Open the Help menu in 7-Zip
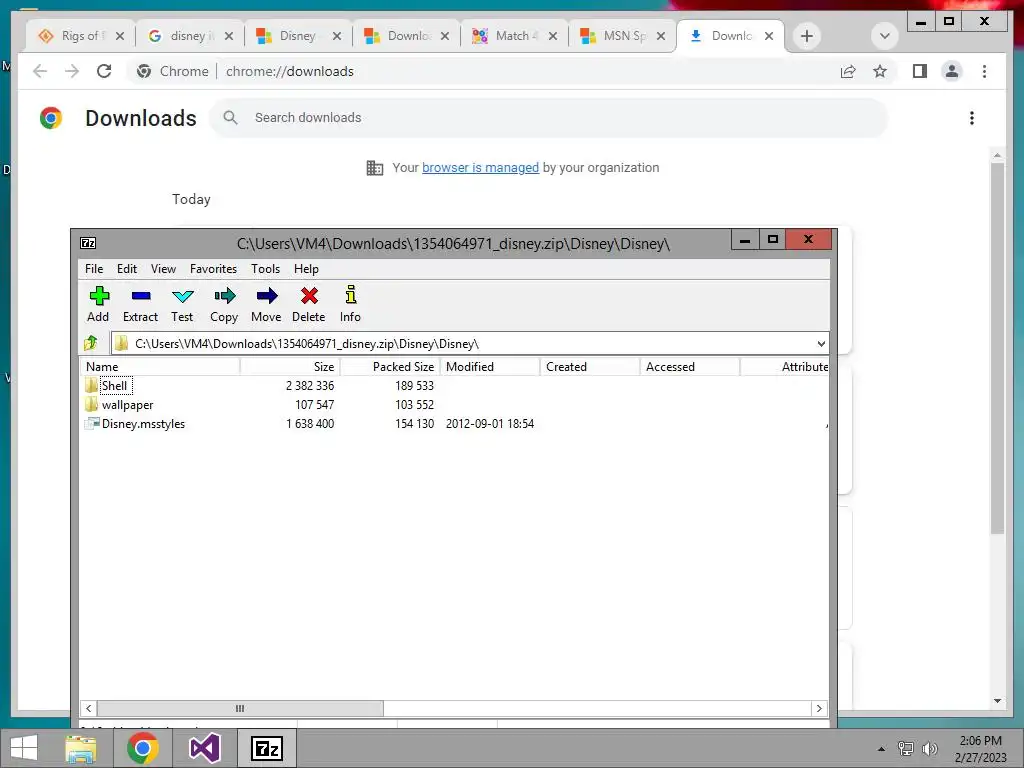This screenshot has height=768, width=1024. pyautogui.click(x=306, y=269)
